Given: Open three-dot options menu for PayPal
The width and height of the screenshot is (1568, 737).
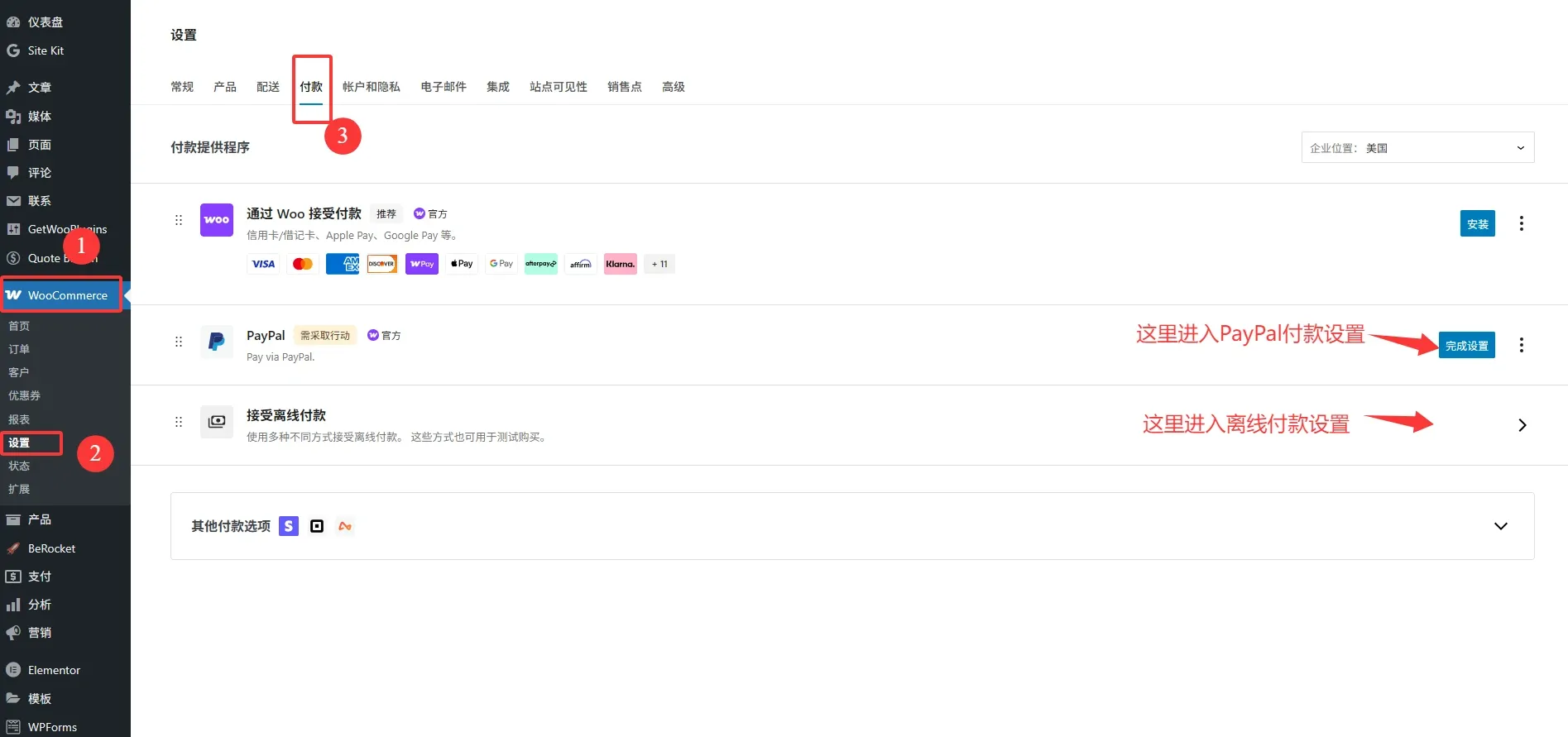Looking at the screenshot, I should pyautogui.click(x=1521, y=345).
